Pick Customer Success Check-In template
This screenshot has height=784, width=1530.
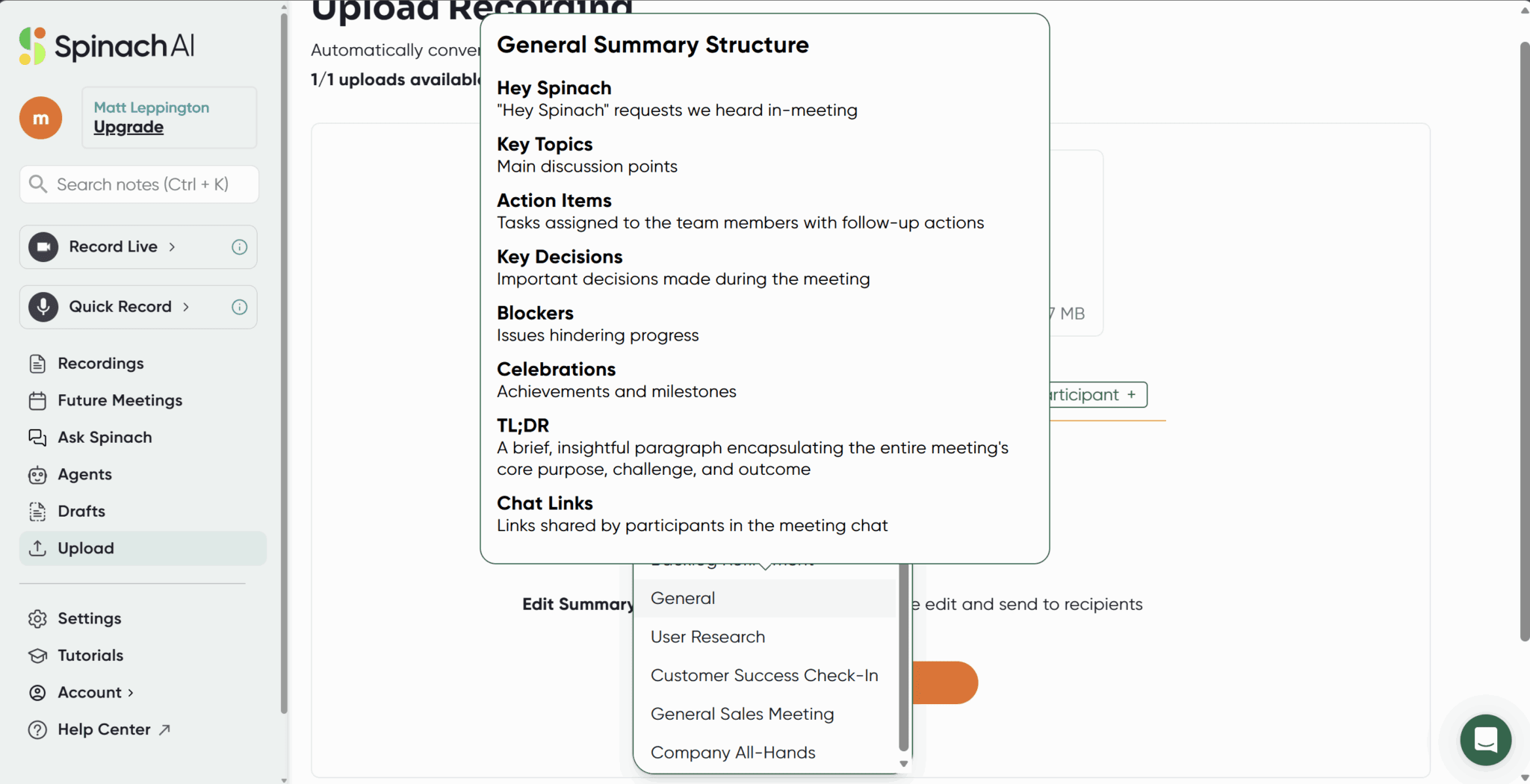tap(764, 676)
